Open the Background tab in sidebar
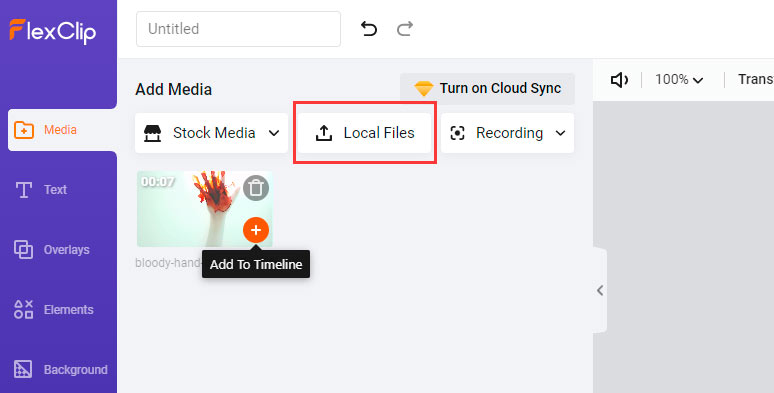Viewport: 774px width, 393px height. click(x=60, y=370)
